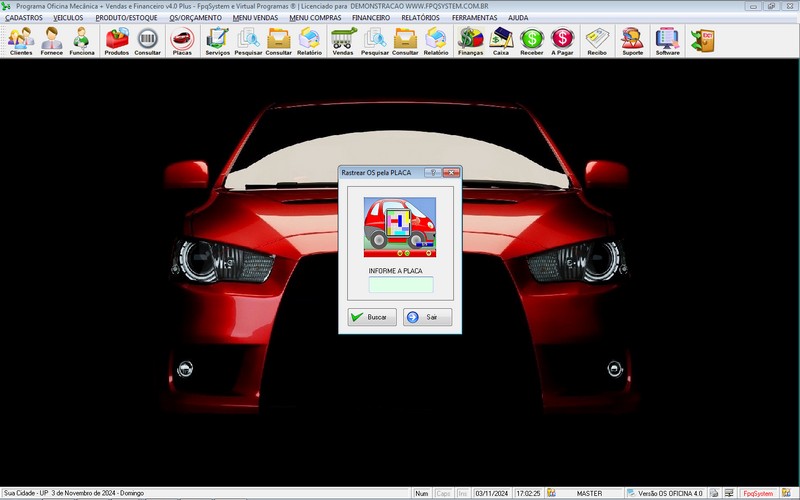
Task: Open the Funciona employees icon
Action: [x=82, y=41]
